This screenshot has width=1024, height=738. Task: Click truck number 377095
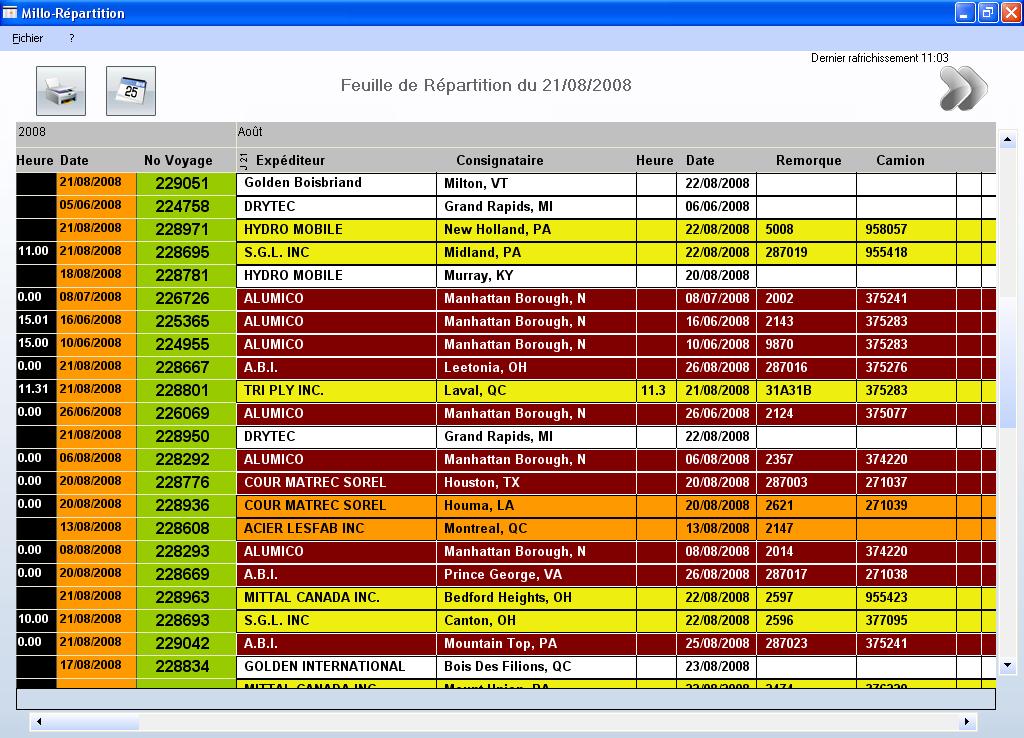[x=906, y=620]
